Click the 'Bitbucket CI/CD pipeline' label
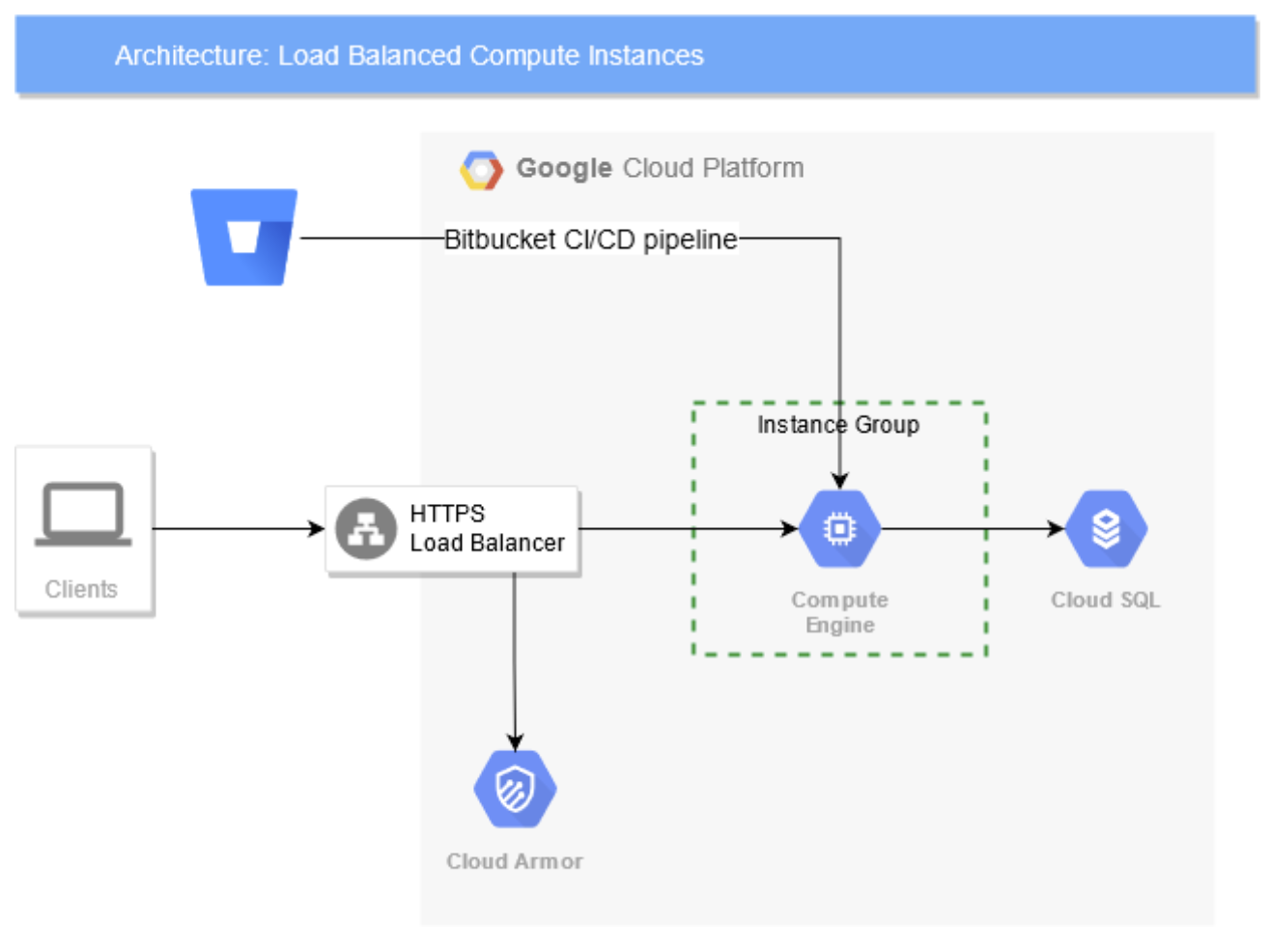The image size is (1271, 952). pyautogui.click(x=590, y=238)
